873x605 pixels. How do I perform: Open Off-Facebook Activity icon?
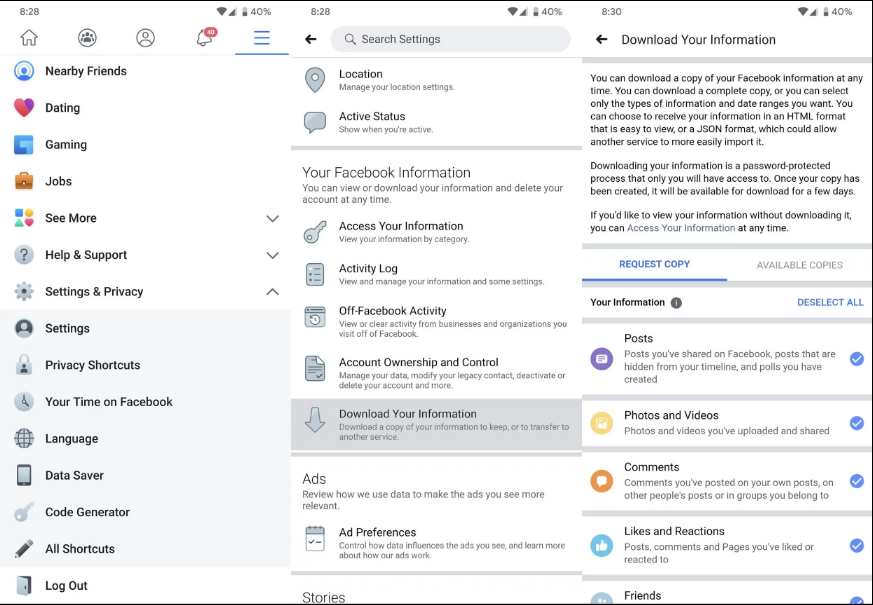(315, 317)
